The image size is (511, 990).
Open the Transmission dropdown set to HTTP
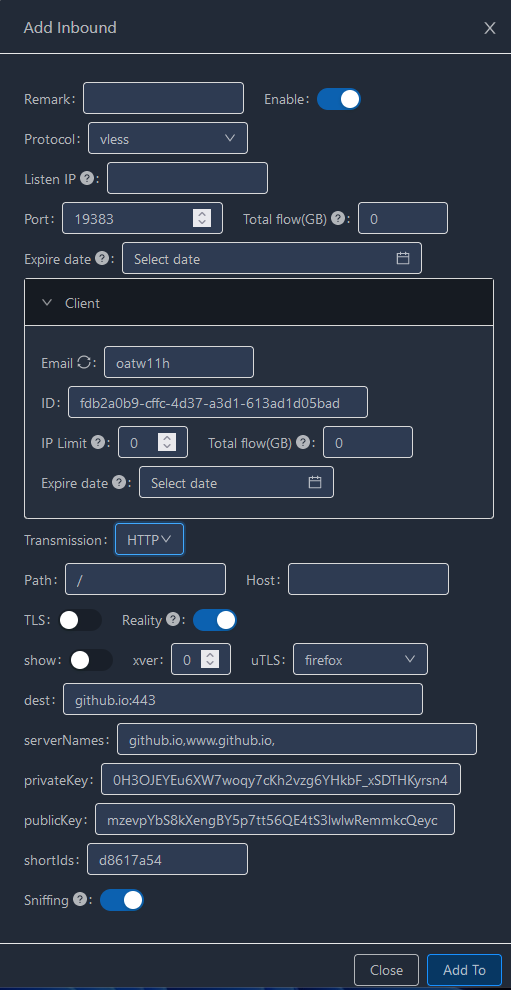click(149, 539)
